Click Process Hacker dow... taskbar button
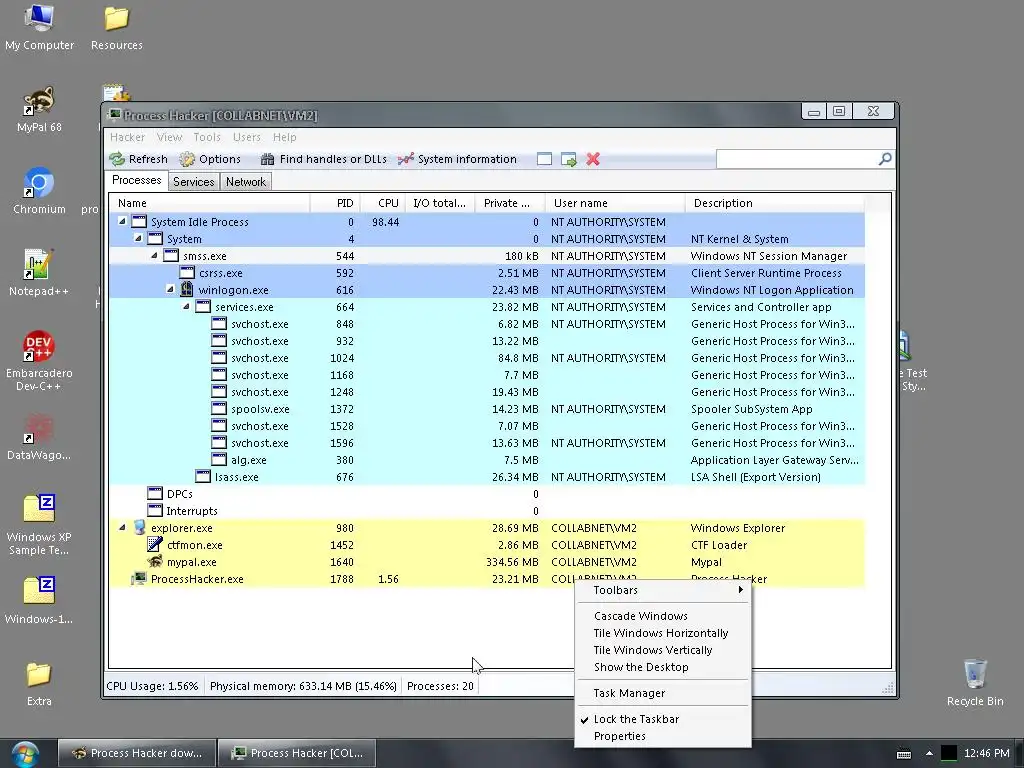Viewport: 1024px width, 768px height. coord(136,753)
